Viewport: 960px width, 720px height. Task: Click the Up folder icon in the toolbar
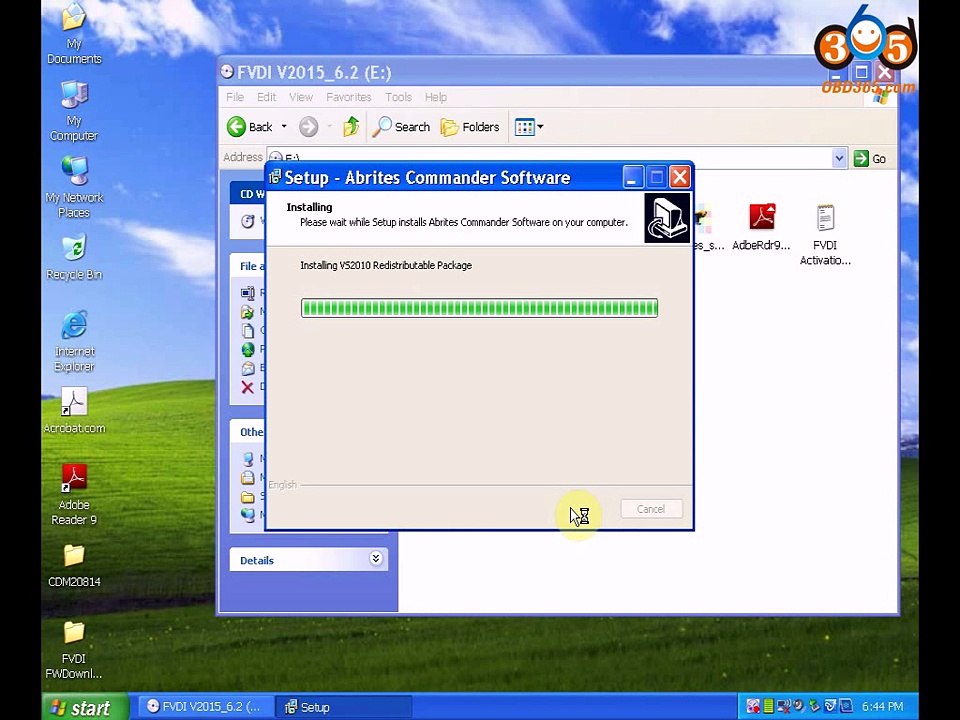pos(351,127)
